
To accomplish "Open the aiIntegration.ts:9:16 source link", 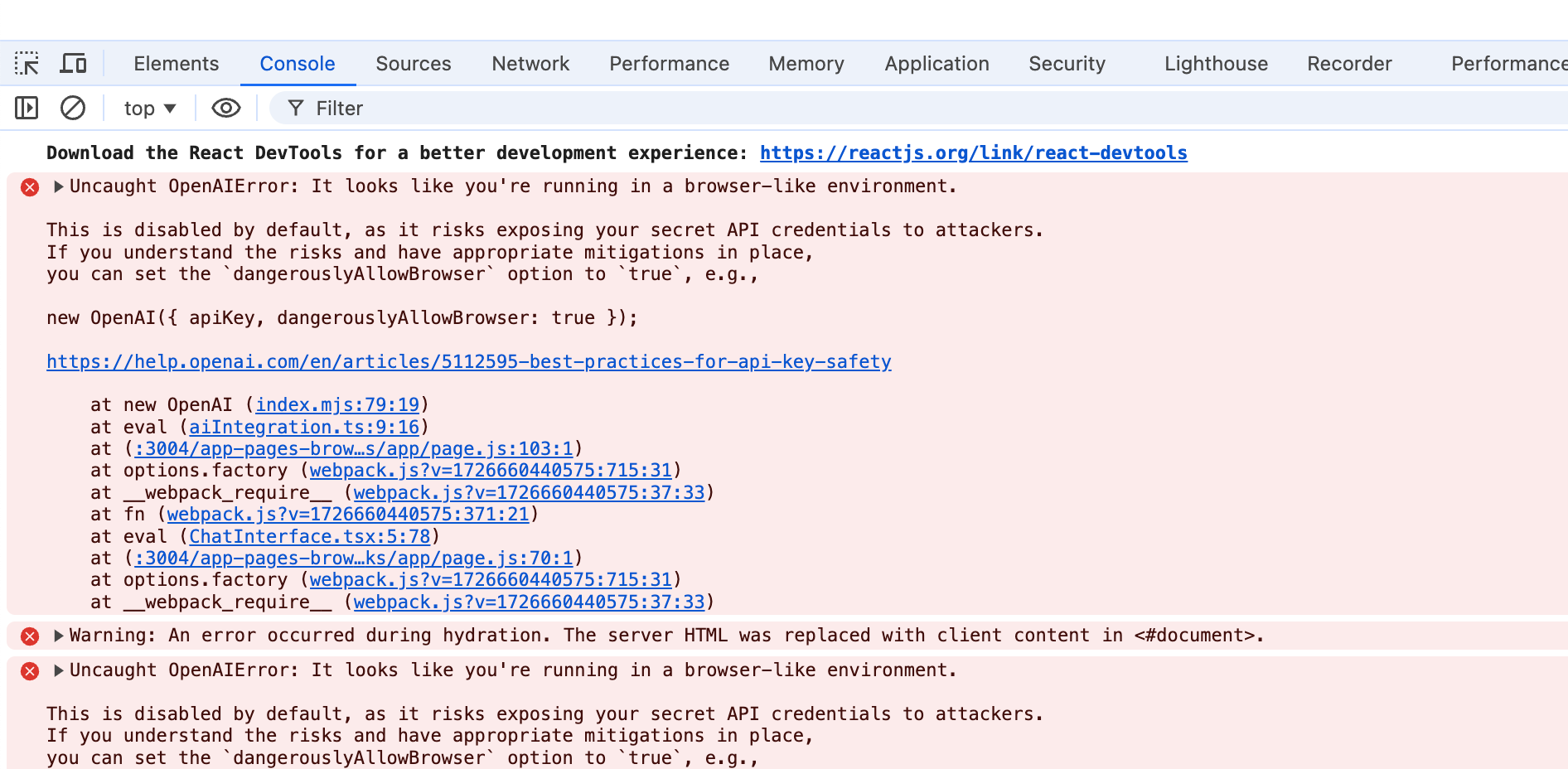I will [x=303, y=427].
